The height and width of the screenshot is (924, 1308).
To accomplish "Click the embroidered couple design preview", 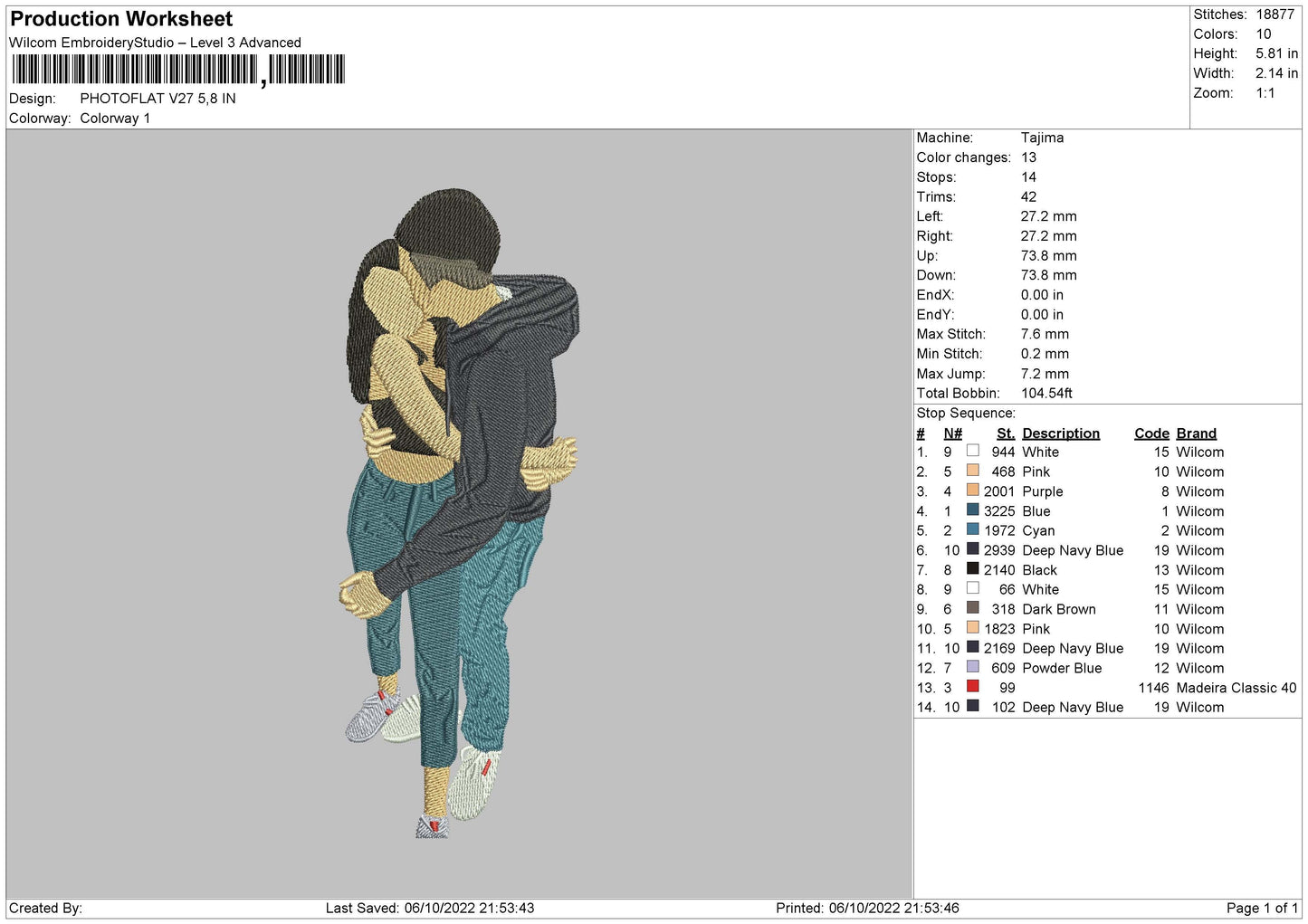I will tap(459, 513).
